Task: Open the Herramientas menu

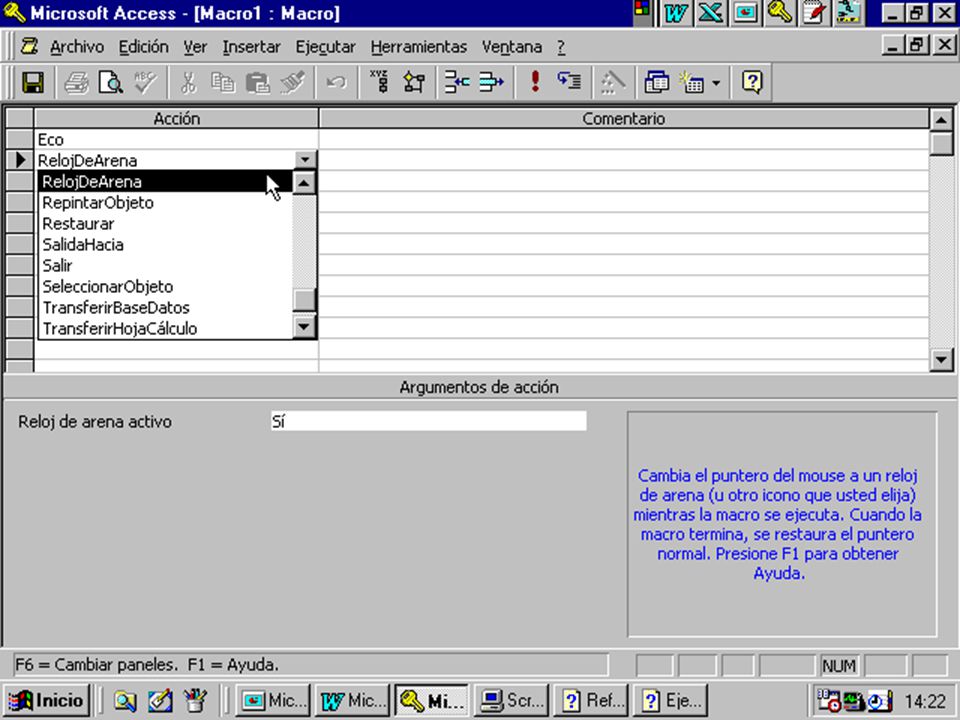Action: (419, 47)
